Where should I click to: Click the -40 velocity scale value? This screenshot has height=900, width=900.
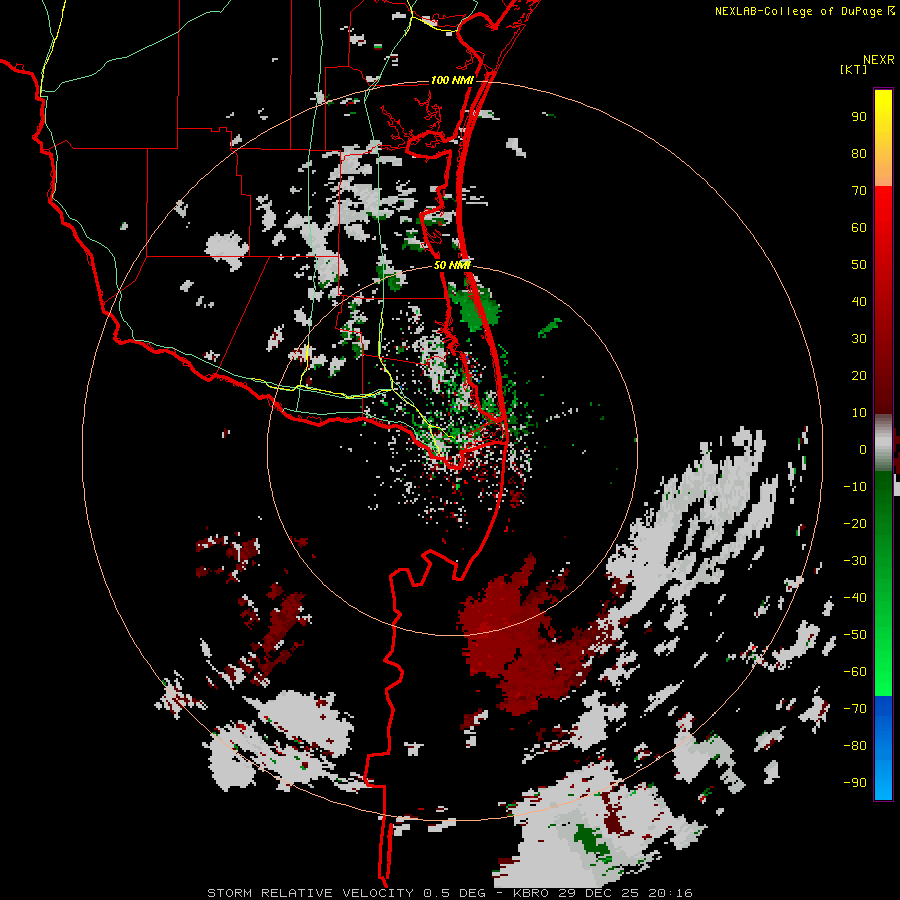coord(855,598)
